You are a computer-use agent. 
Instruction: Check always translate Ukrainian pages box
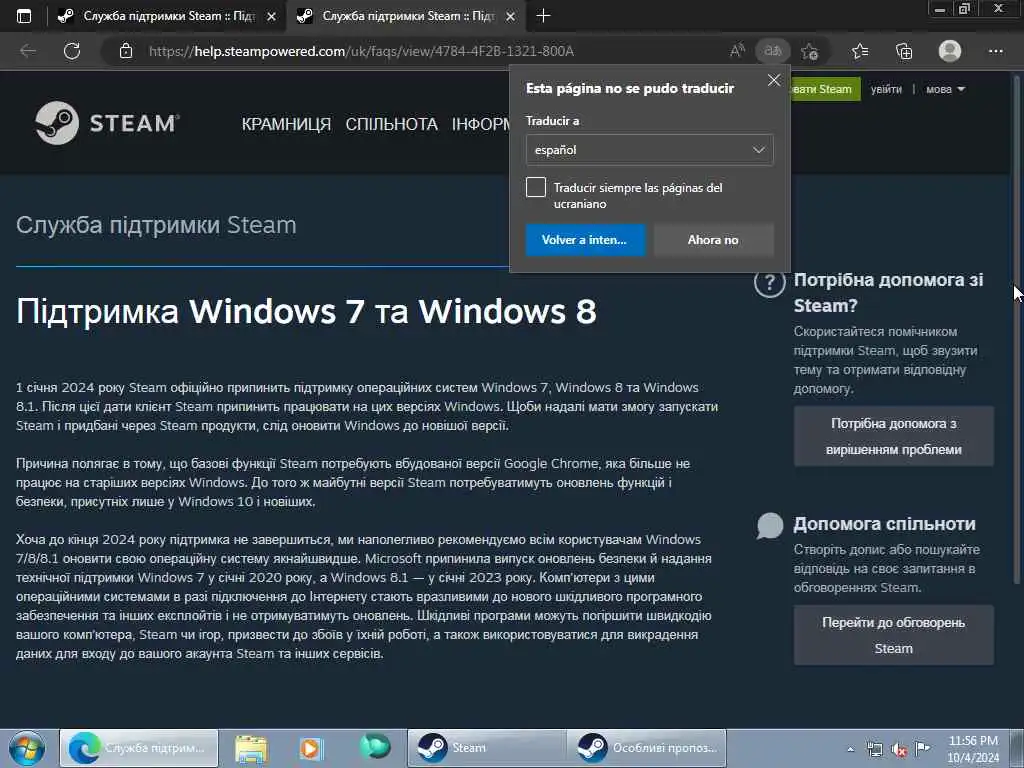[x=536, y=187]
